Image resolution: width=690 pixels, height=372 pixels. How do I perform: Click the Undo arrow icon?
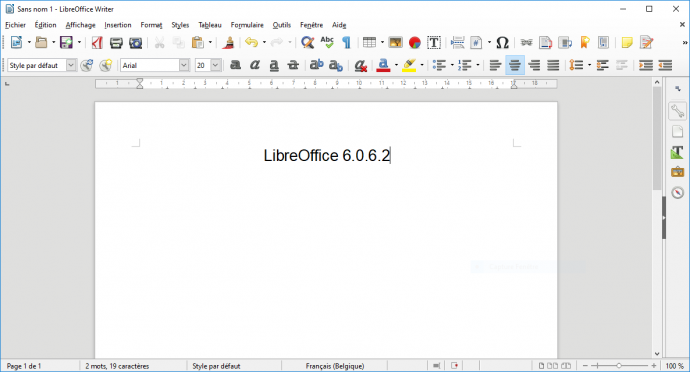point(251,43)
